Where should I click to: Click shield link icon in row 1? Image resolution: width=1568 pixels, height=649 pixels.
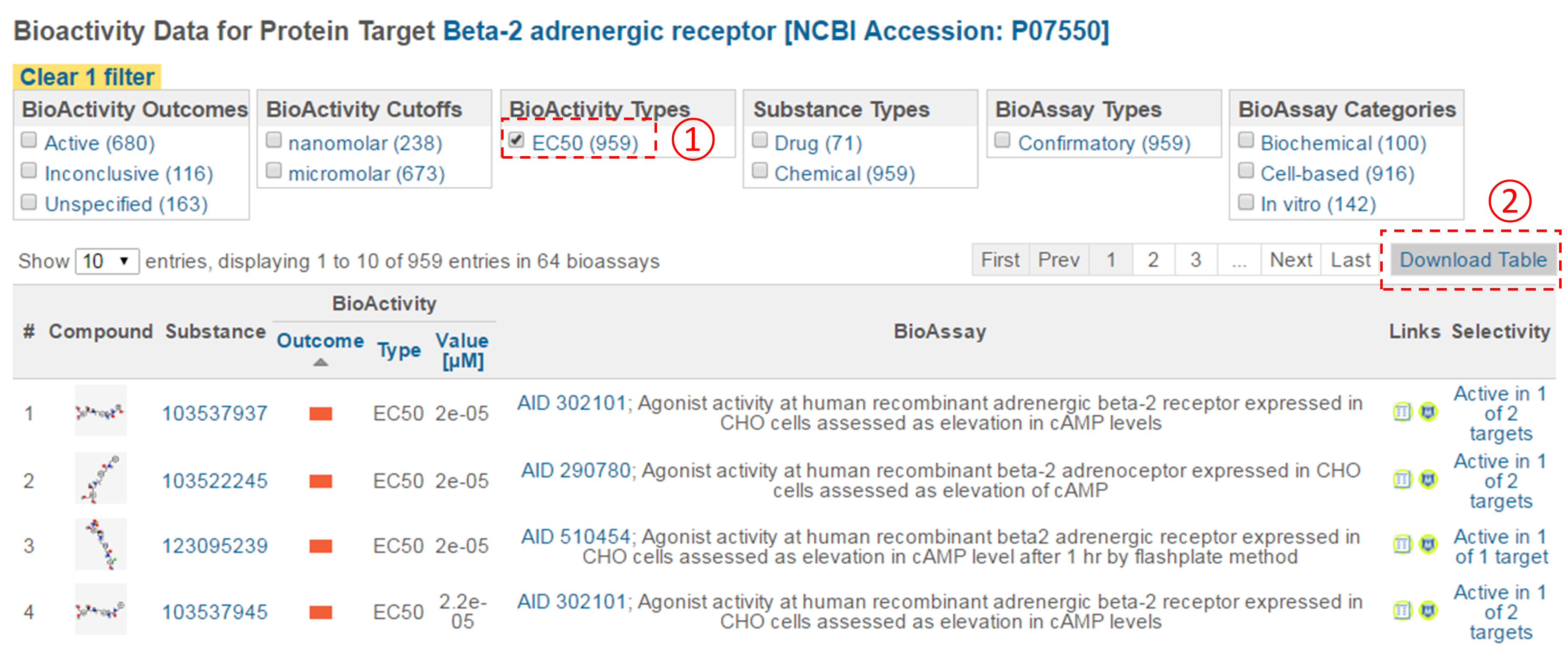[1428, 413]
